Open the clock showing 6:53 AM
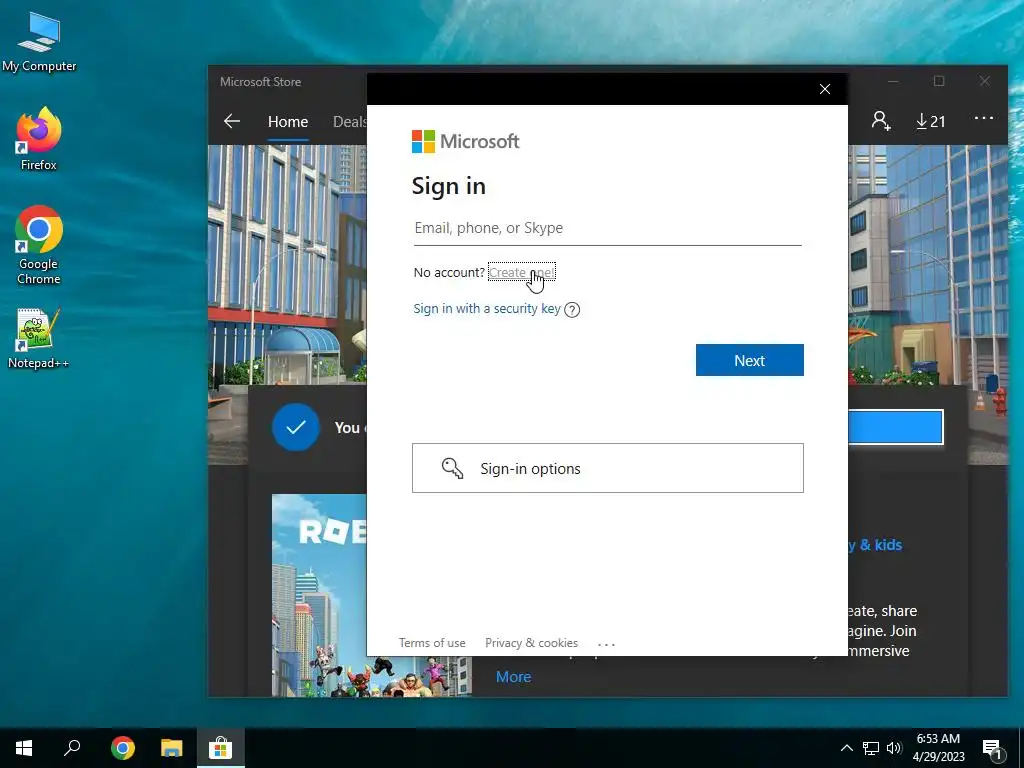The height and width of the screenshot is (768, 1024). [938, 748]
